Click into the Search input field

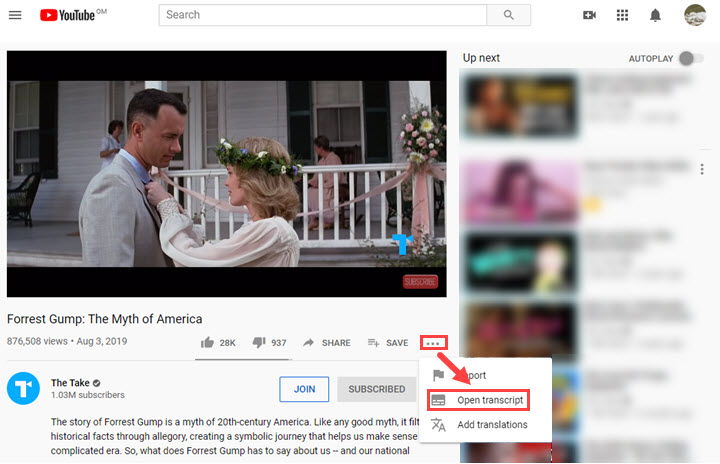point(322,15)
